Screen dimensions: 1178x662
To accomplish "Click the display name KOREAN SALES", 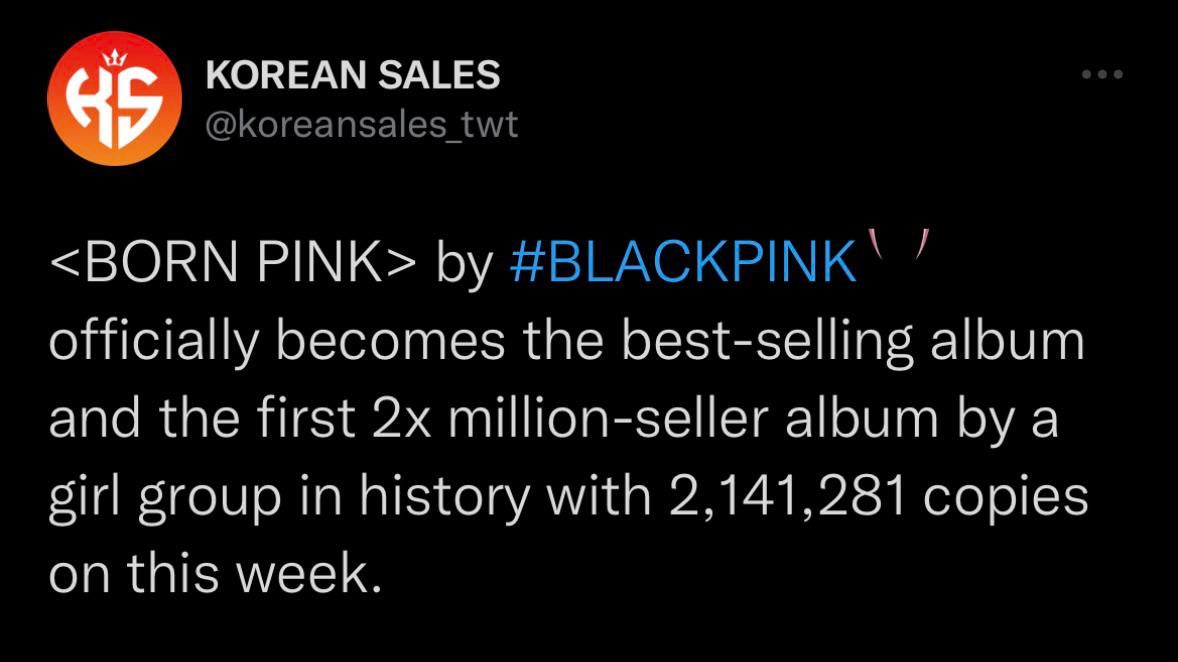I will click(x=352, y=74).
